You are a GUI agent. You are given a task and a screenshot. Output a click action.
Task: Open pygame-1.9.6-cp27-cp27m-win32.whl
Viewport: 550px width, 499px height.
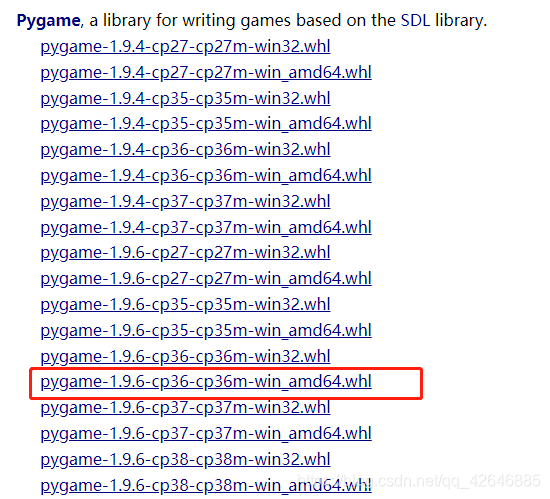(186, 253)
